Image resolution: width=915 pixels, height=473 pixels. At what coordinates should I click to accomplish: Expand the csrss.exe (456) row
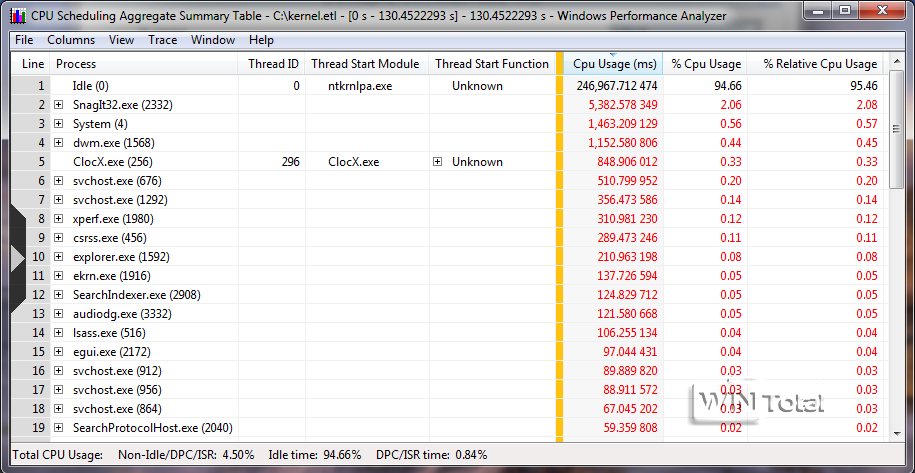pos(58,238)
